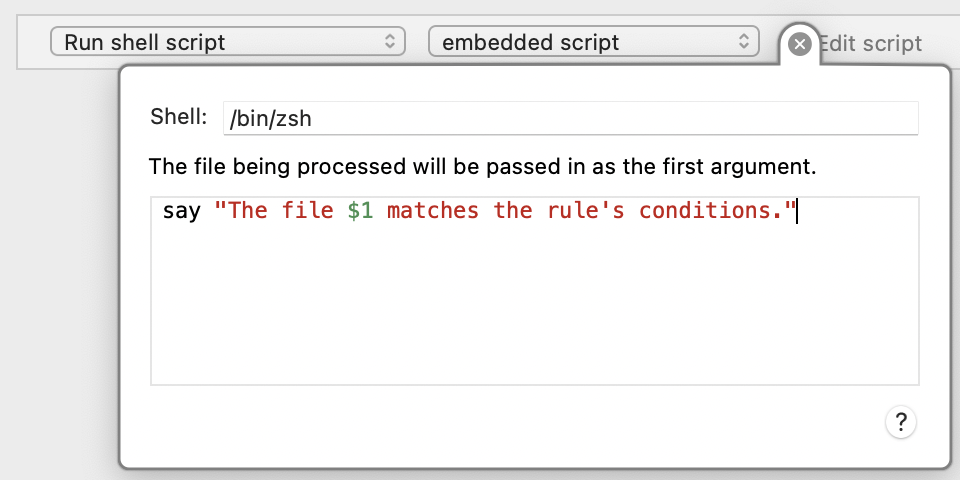The height and width of the screenshot is (480, 960).
Task: Click the Edit script button
Action: click(x=870, y=43)
